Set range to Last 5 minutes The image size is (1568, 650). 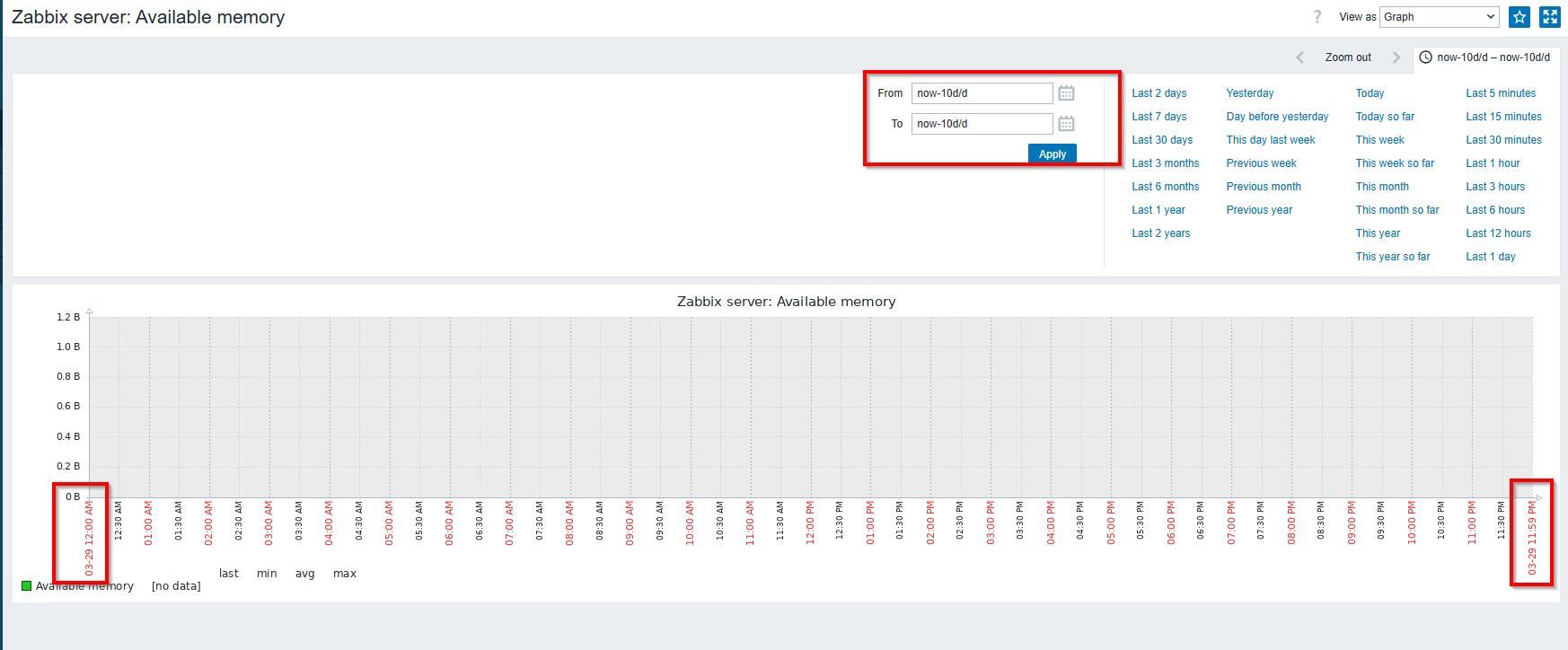1501,93
